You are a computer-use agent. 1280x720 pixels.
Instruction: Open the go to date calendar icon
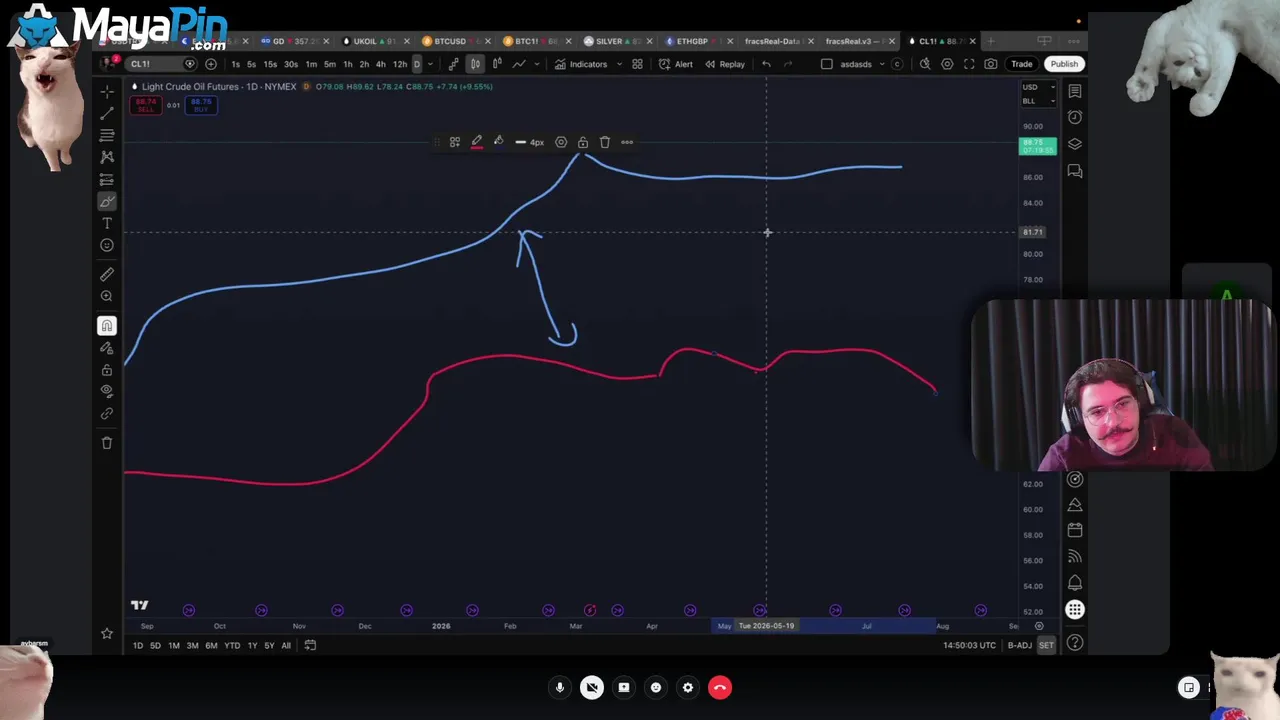point(310,645)
